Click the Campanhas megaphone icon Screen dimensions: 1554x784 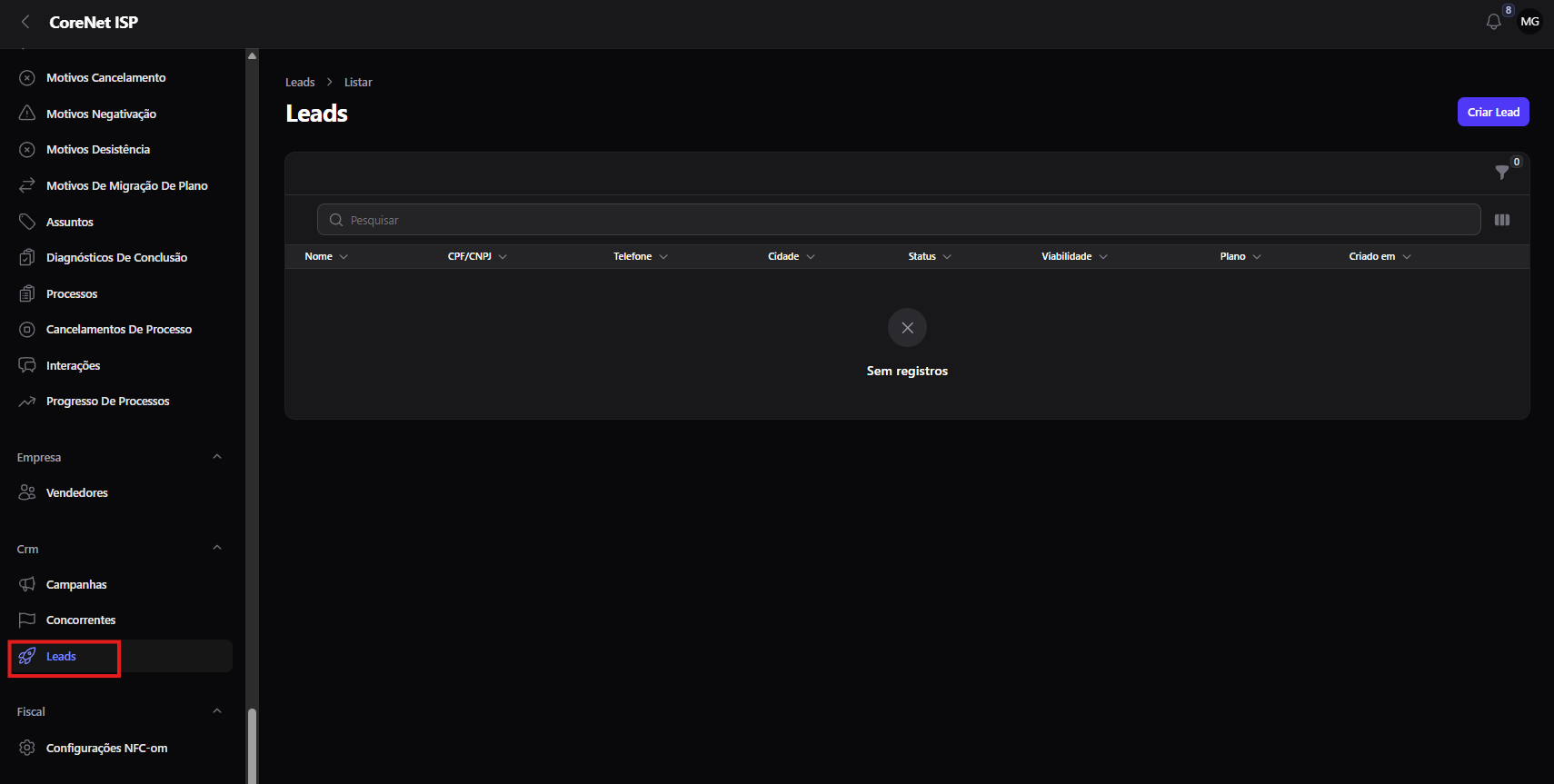27,584
